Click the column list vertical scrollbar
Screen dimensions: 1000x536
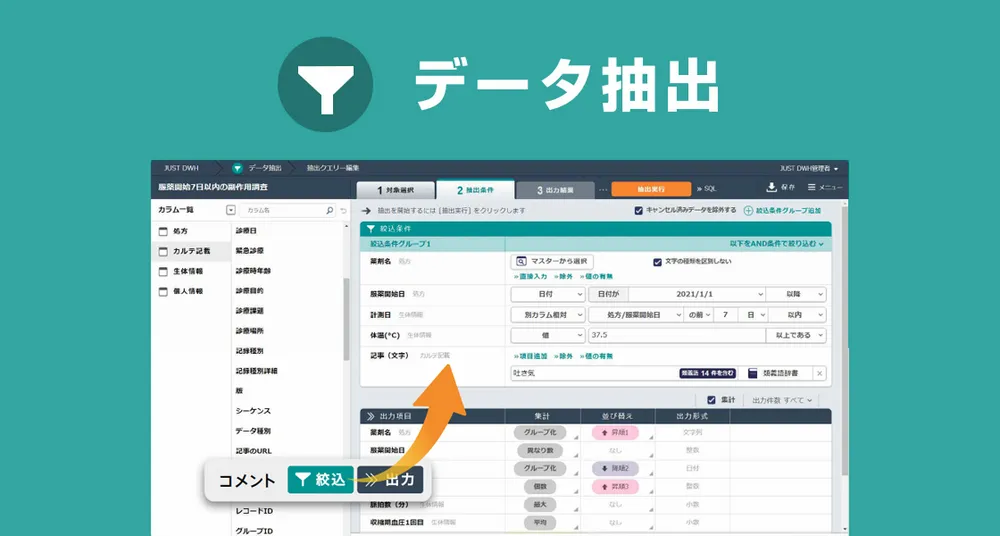click(346, 319)
